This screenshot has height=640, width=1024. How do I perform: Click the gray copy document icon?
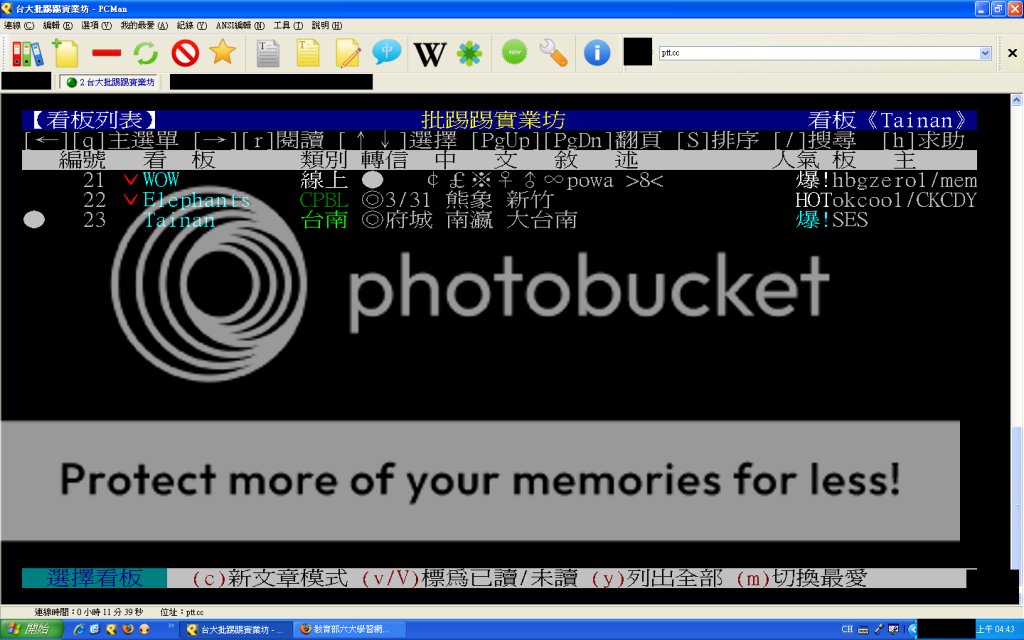click(x=268, y=53)
